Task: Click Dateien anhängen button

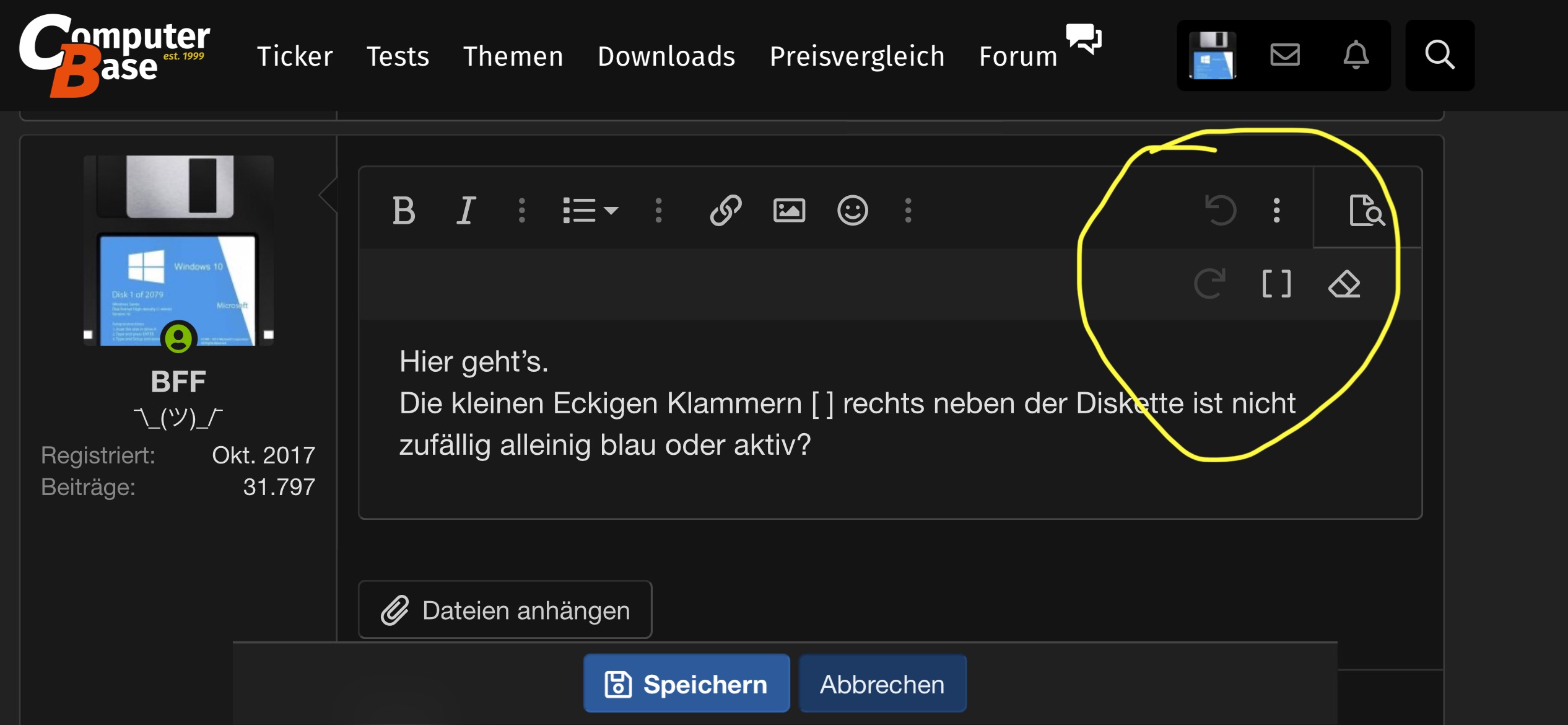Action: click(505, 610)
